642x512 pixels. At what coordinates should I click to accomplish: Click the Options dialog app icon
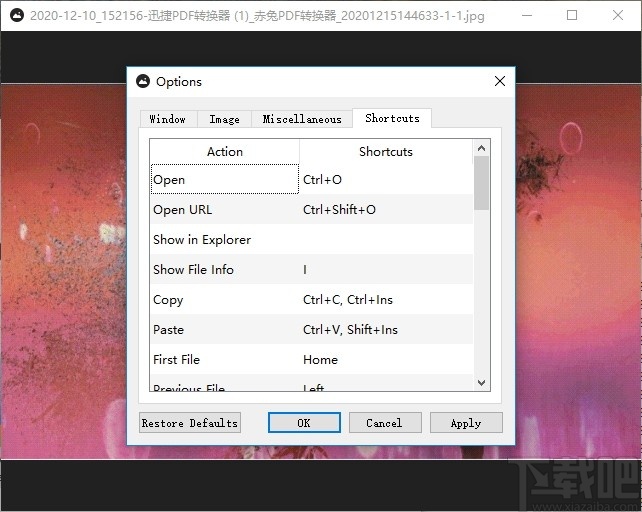coord(143,81)
